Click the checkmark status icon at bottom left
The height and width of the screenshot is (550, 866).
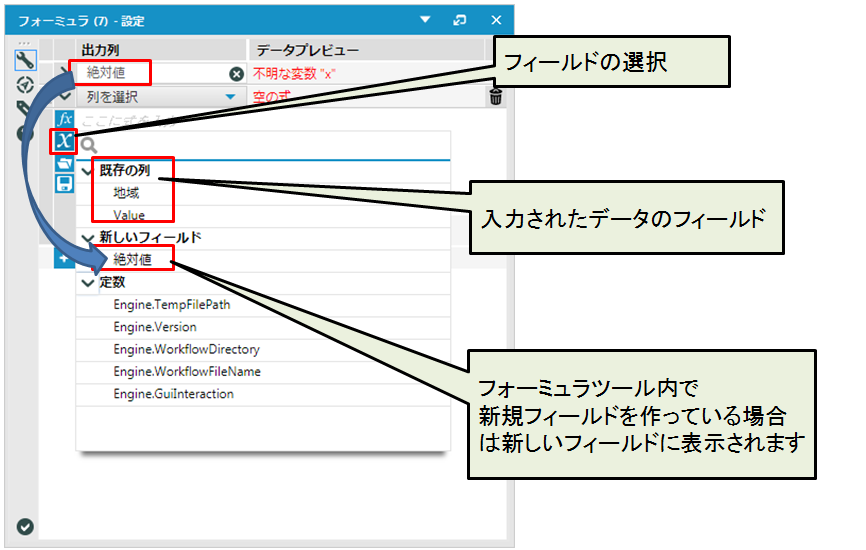pos(25,527)
